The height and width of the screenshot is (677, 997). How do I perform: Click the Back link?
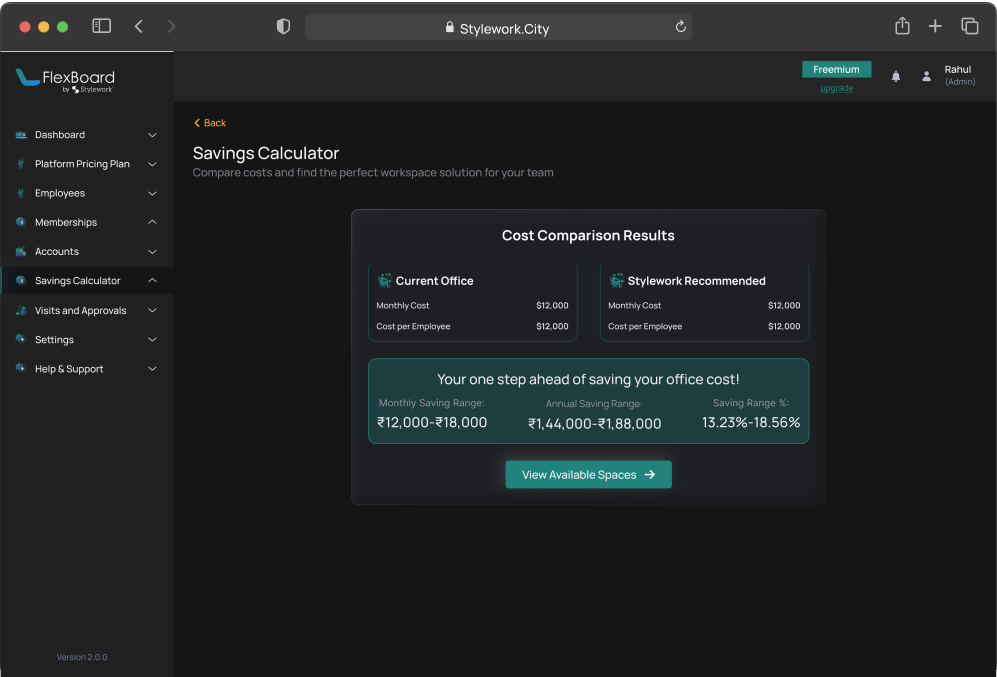210,123
